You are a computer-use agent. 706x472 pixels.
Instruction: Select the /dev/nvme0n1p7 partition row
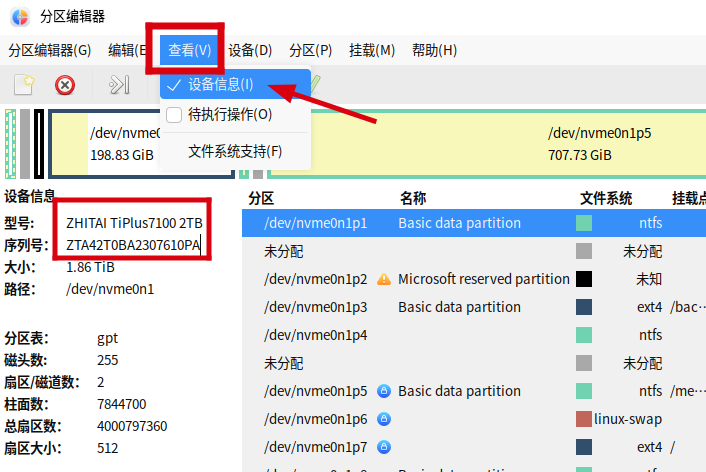474,447
